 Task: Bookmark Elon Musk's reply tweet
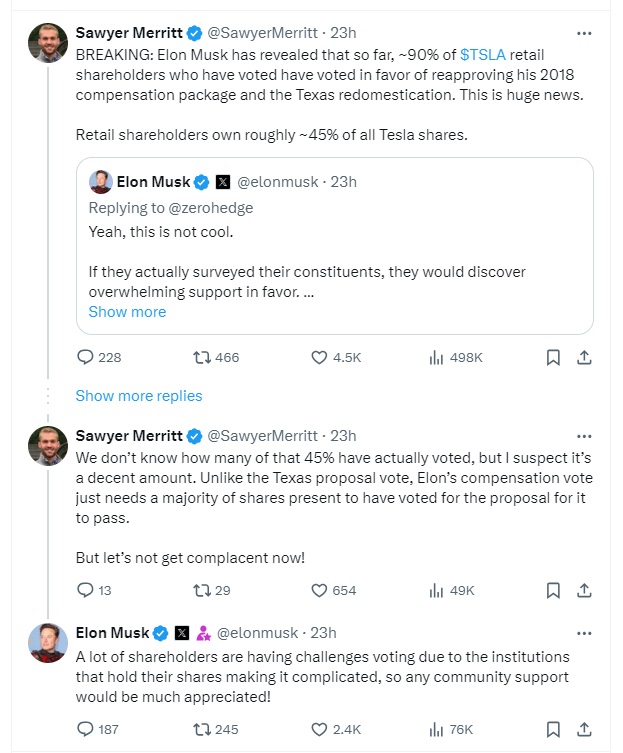click(553, 729)
